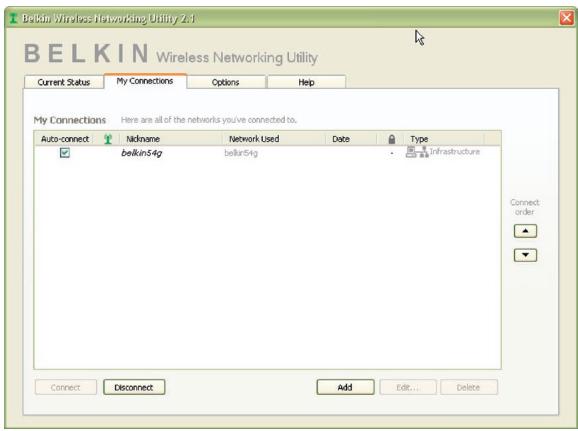The image size is (578, 431).
Task: Click the greyed-out Edit button
Action: pos(408,387)
